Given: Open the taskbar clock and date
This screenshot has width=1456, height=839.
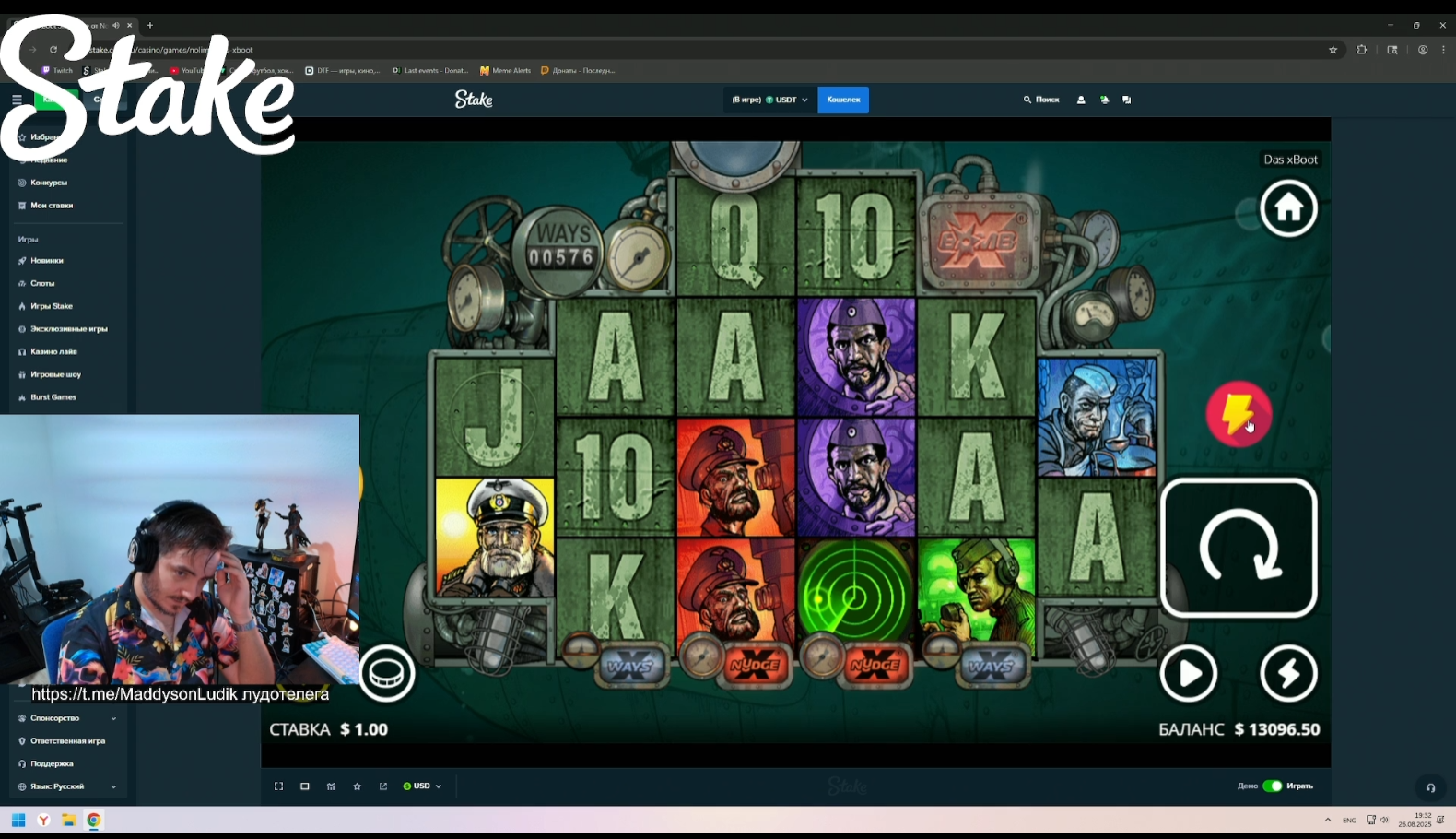Looking at the screenshot, I should click(x=1415, y=821).
